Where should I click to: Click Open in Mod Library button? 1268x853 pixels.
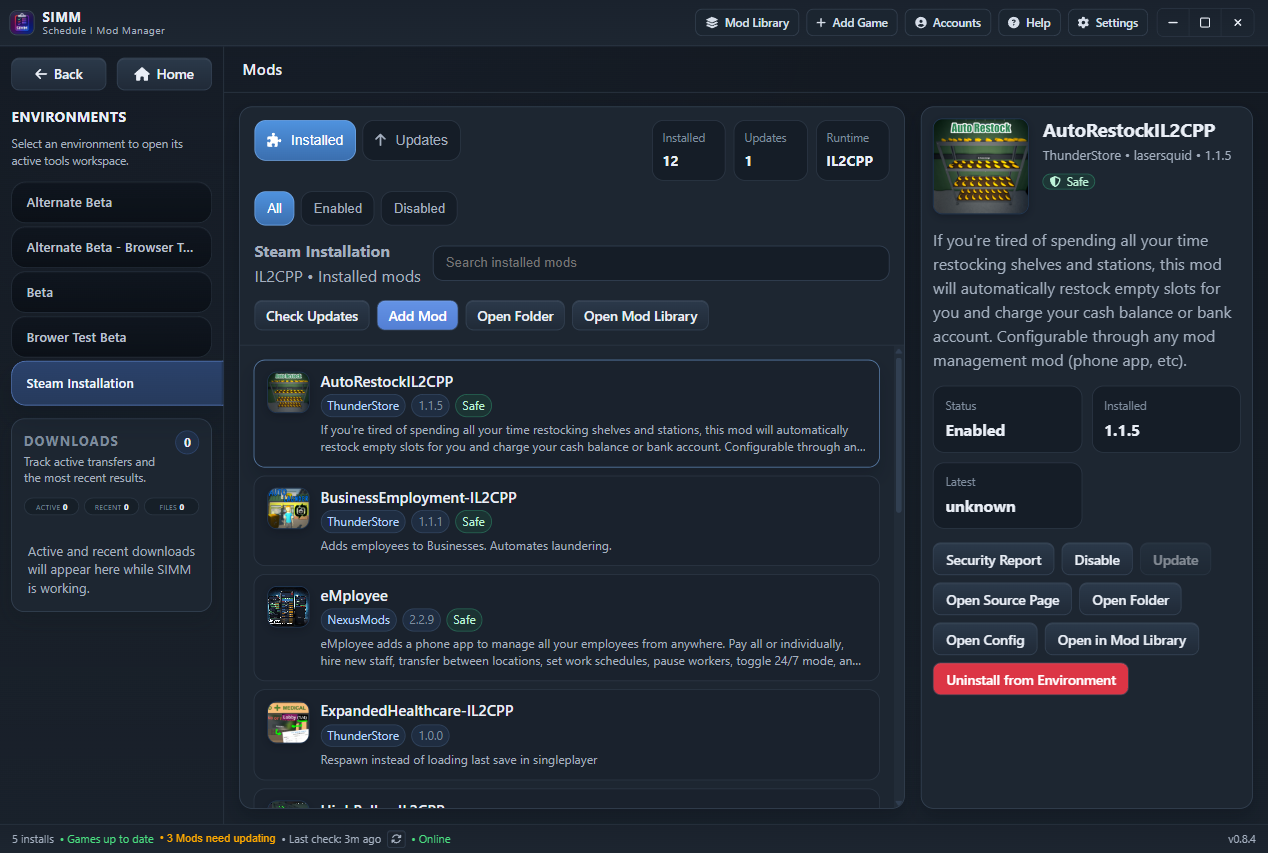tap(1122, 640)
